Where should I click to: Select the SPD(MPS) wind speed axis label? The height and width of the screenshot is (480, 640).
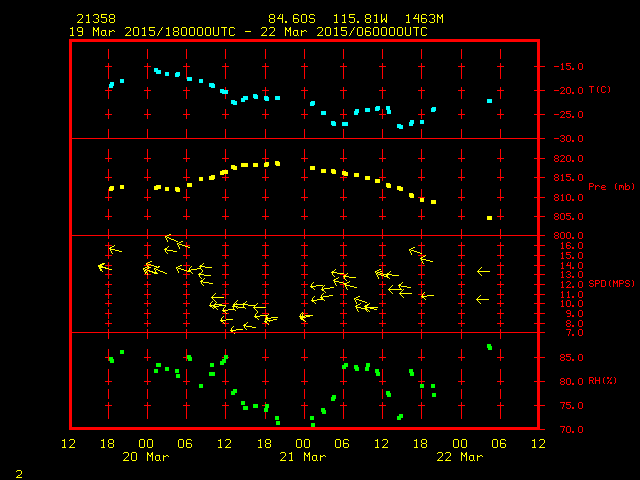611,283
